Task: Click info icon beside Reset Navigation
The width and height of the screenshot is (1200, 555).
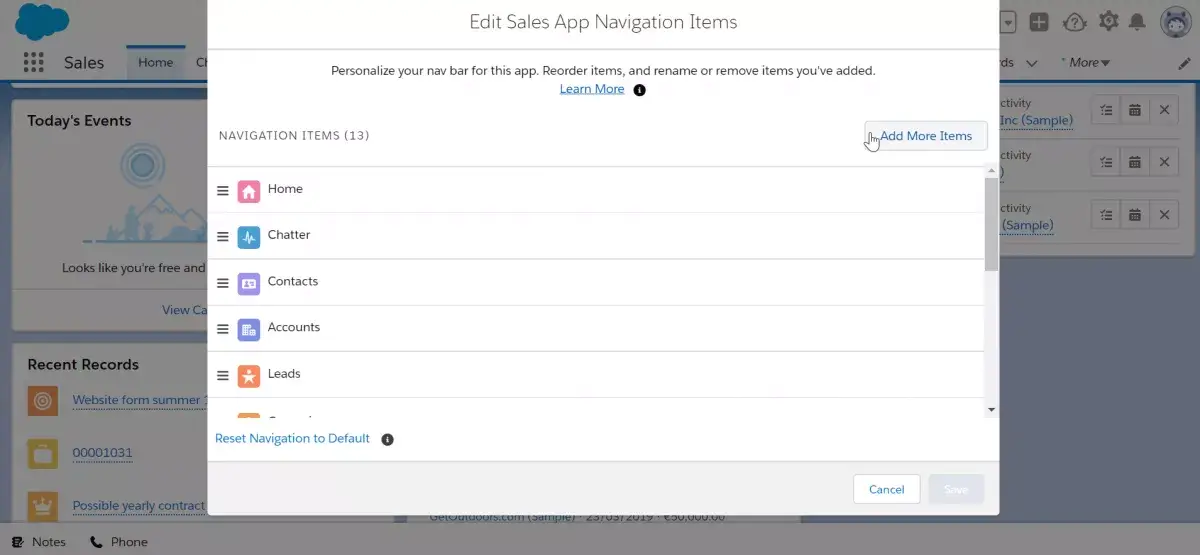Action: click(387, 439)
